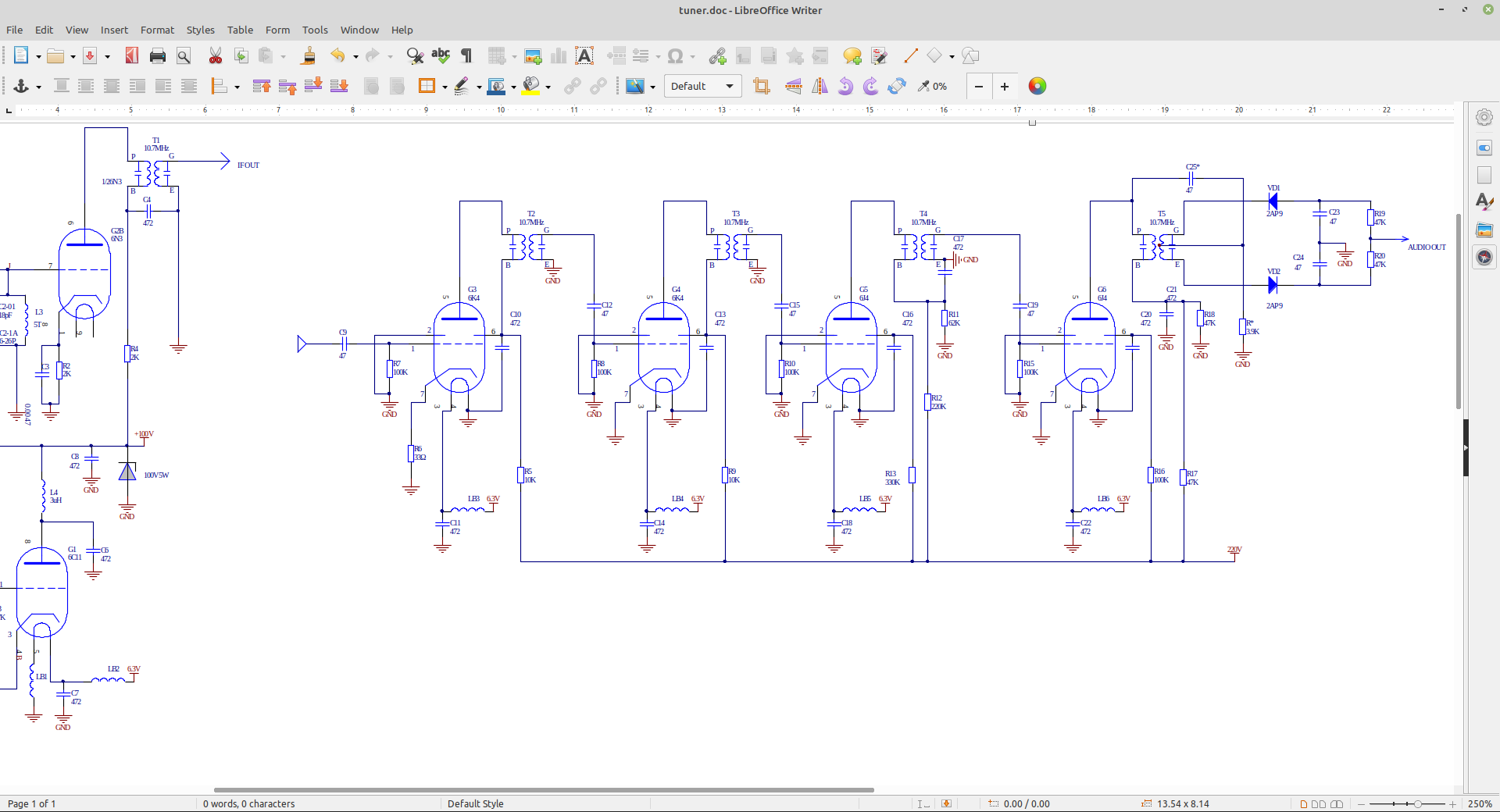Rotate image 90° left

pyautogui.click(x=845, y=86)
